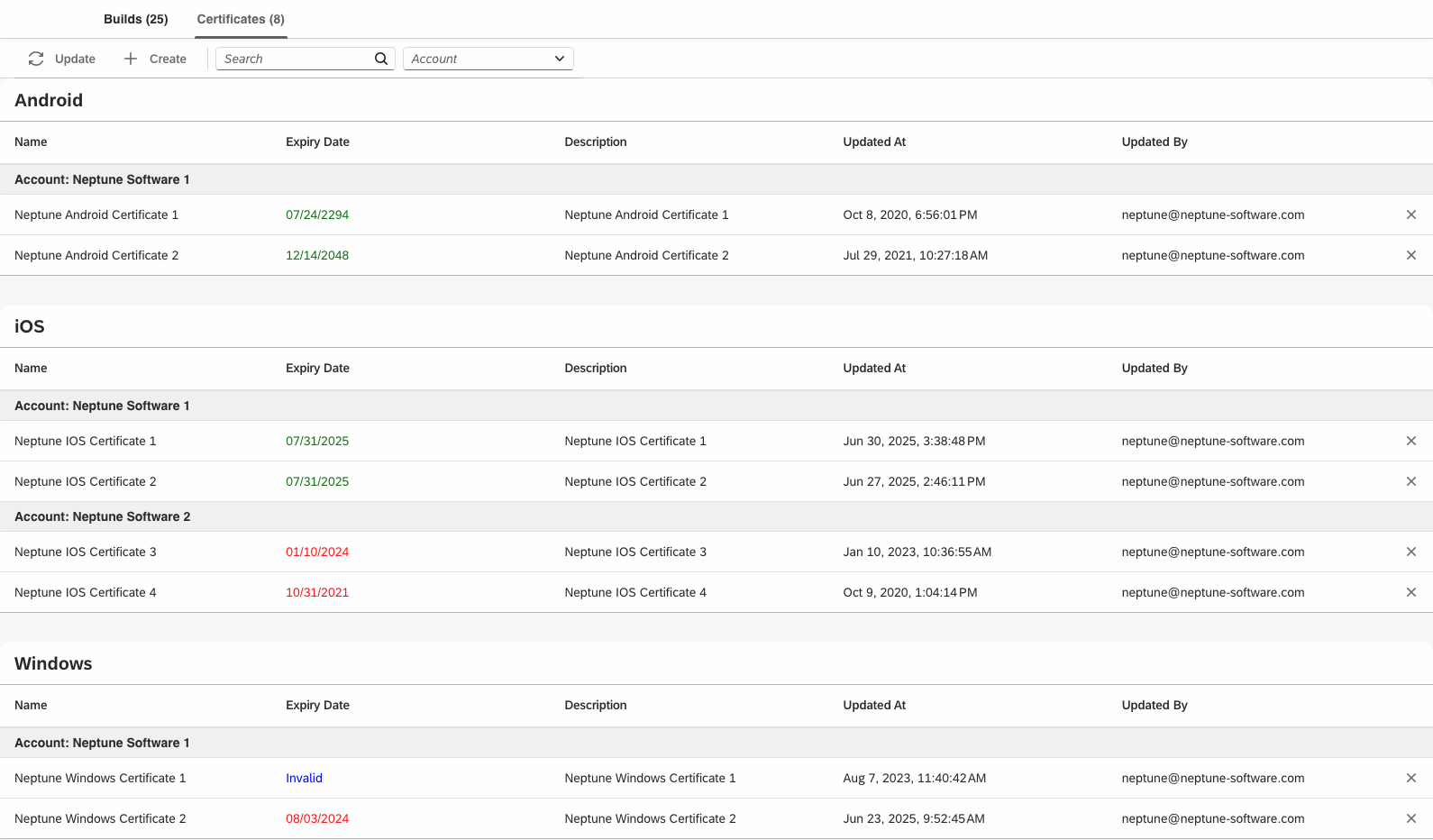This screenshot has height=840, width=1433.
Task: Click the Create button label
Action: click(x=168, y=59)
